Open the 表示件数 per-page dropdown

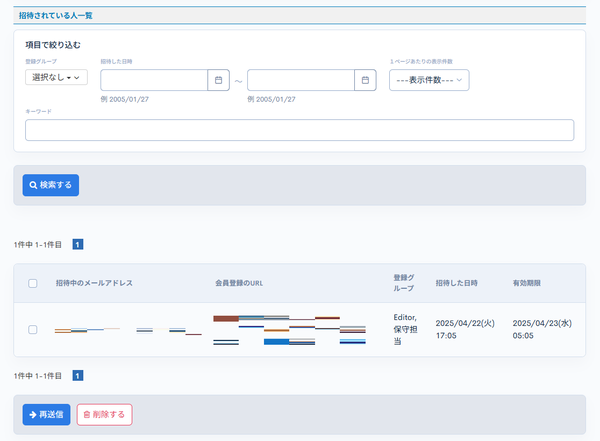pyautogui.click(x=429, y=80)
